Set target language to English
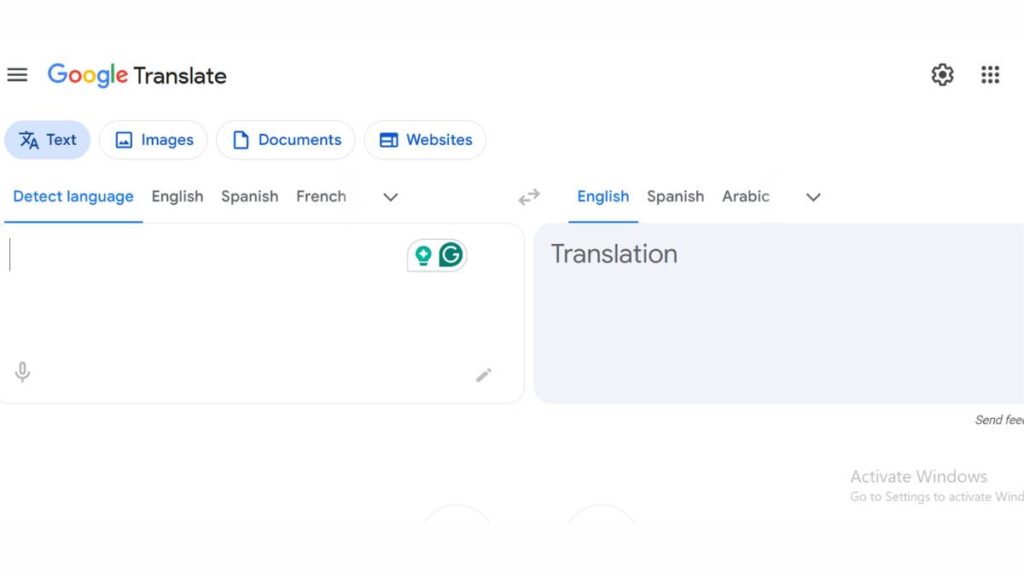The height and width of the screenshot is (576, 1024). [x=603, y=197]
